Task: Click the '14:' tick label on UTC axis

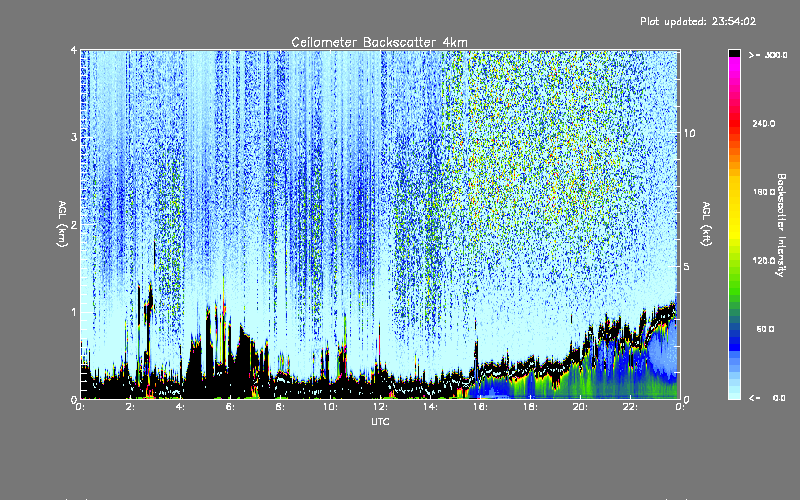Action: coord(430,407)
